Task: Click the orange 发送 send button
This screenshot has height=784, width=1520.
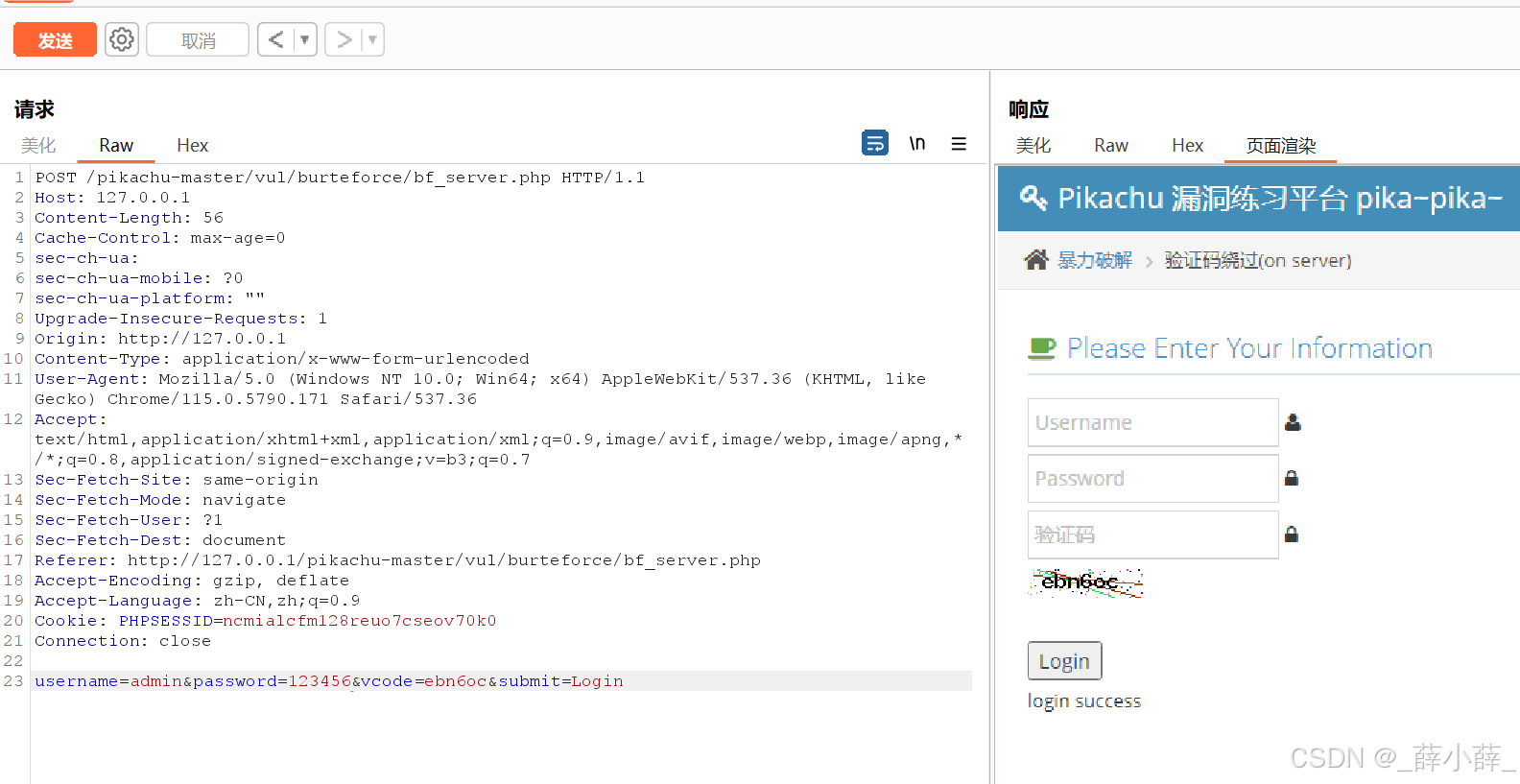Action: point(55,40)
